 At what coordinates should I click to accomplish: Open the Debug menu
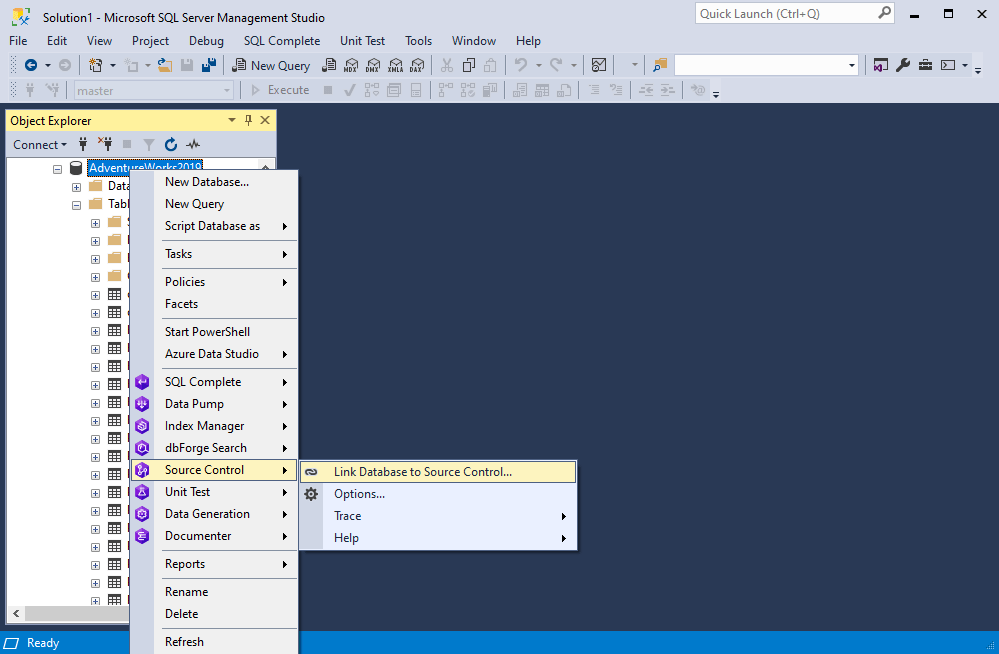206,41
